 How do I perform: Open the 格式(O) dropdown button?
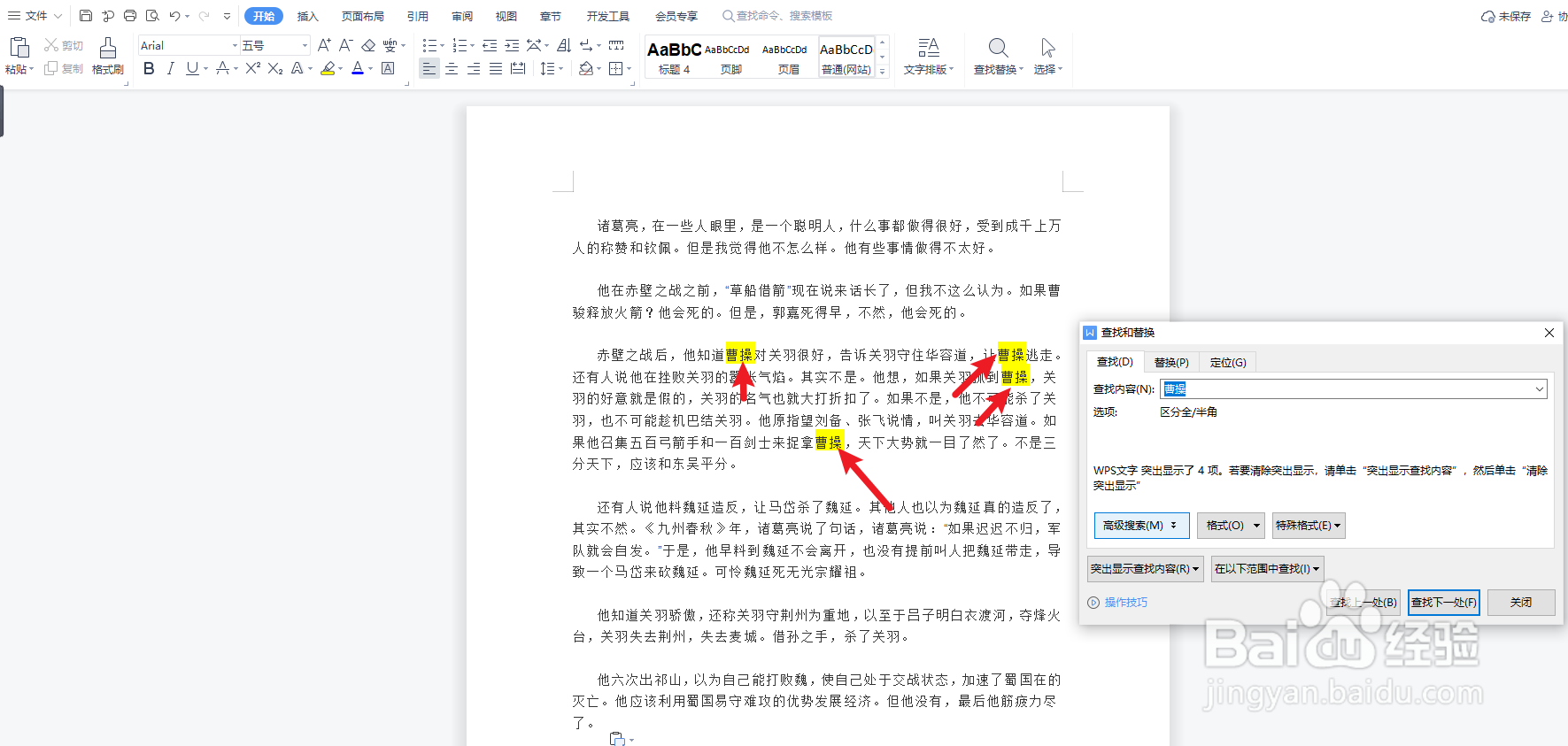1232,526
